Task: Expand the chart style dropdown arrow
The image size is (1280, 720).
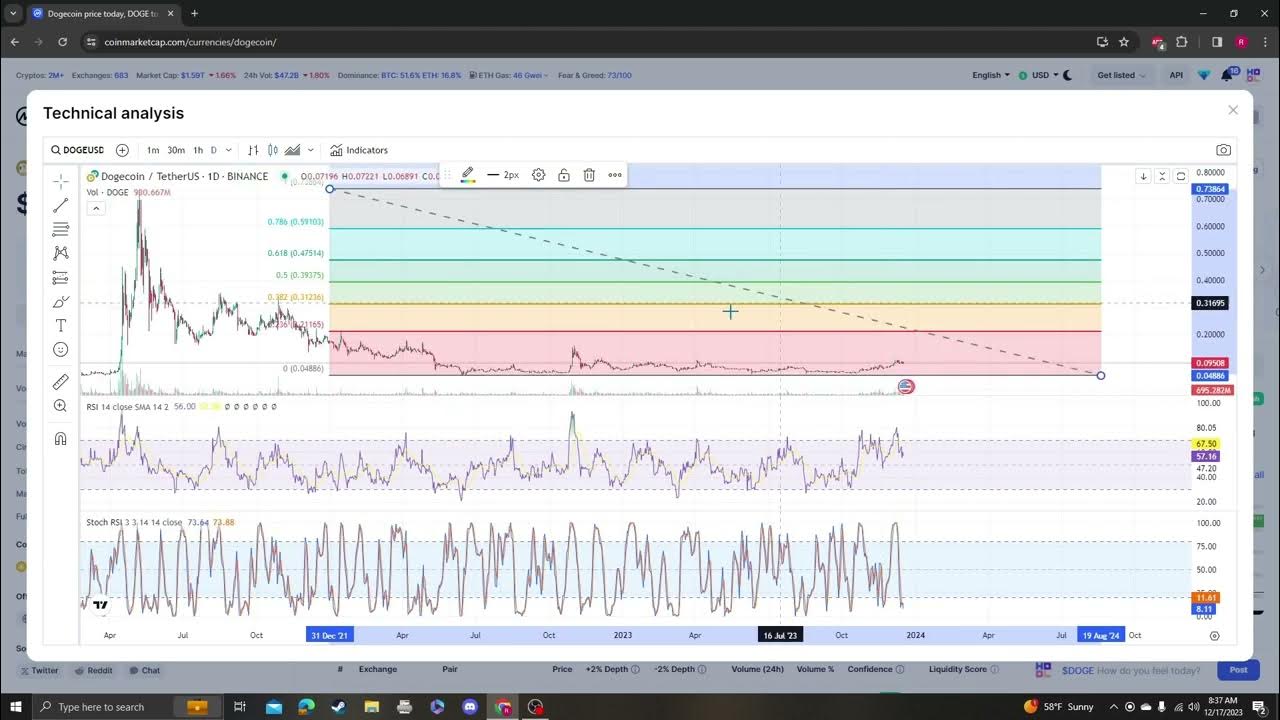Action: [311, 150]
